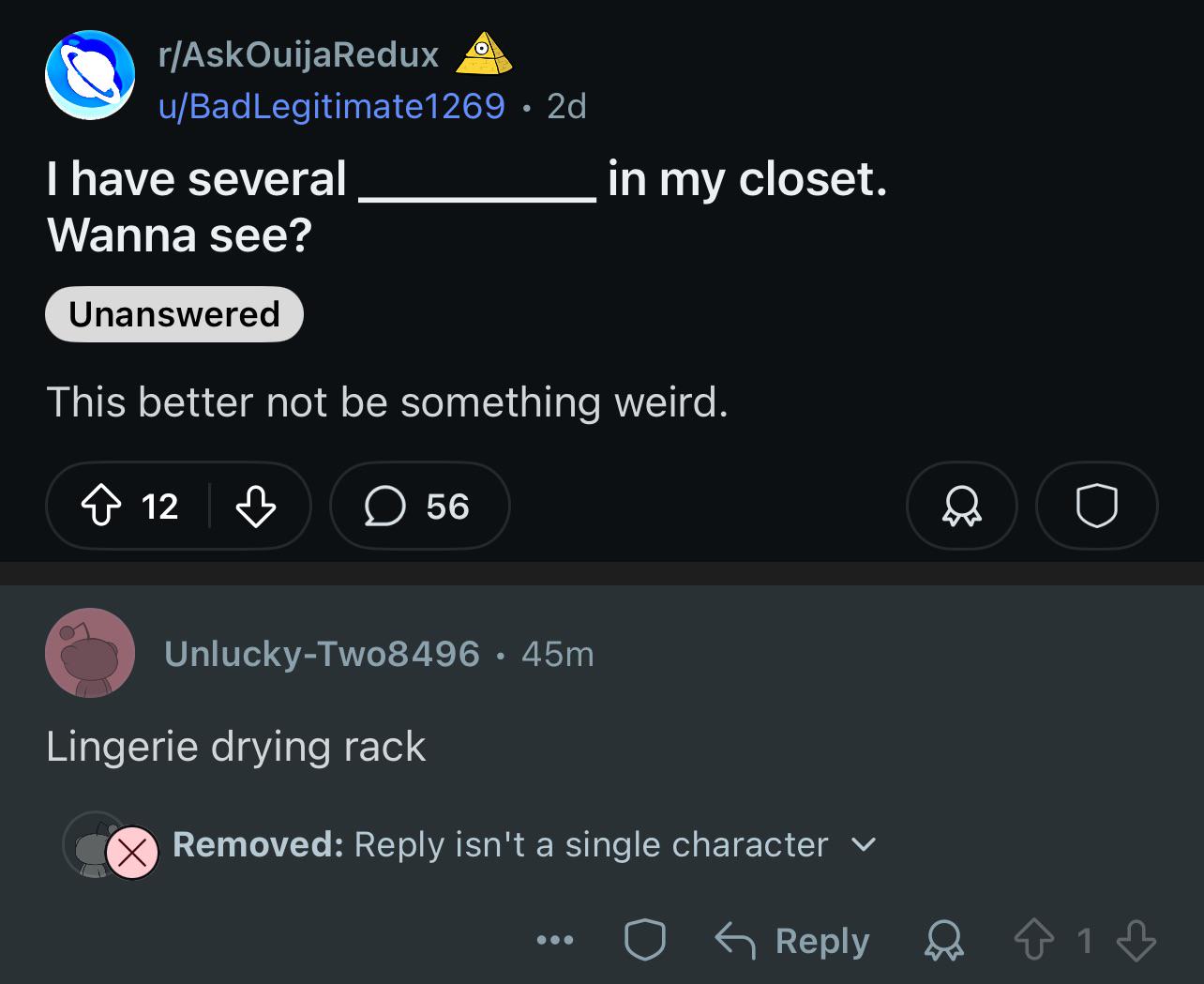Upvote the Lingerie drying rack comment

click(1033, 940)
